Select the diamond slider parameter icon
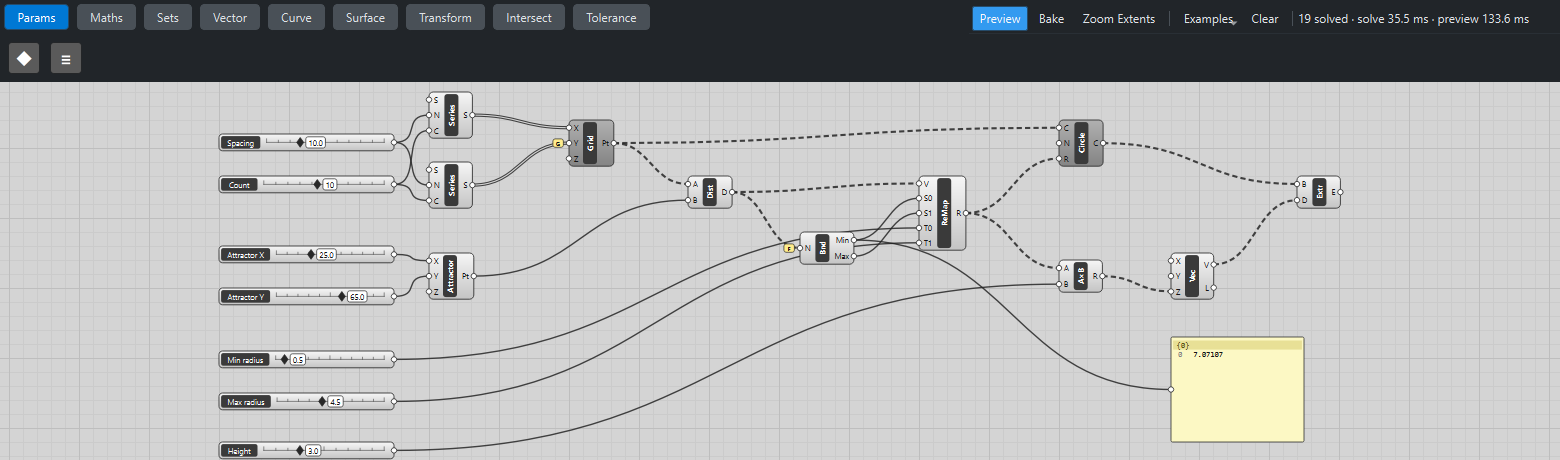 [x=24, y=58]
